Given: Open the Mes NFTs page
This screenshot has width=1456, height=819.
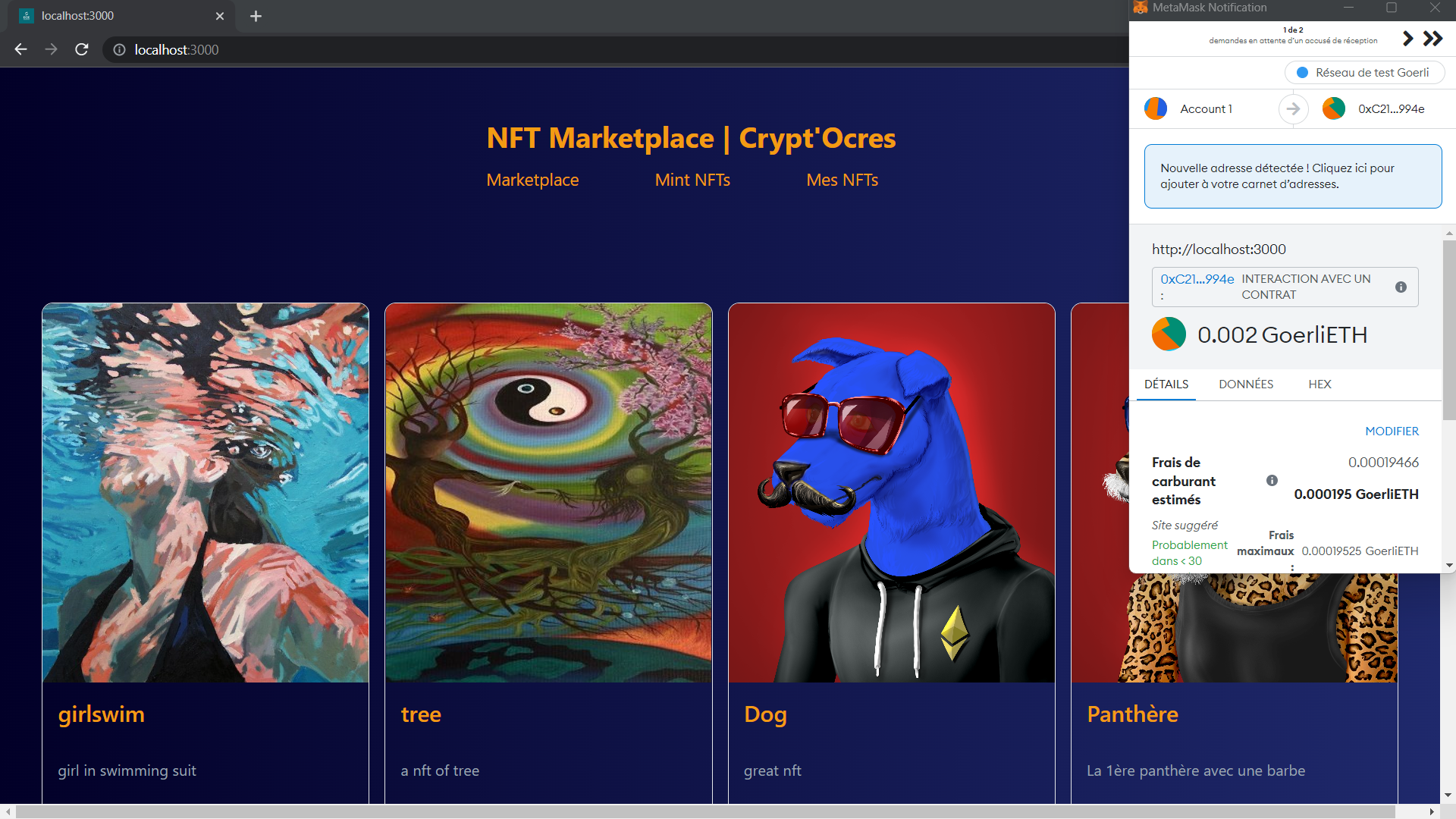Looking at the screenshot, I should [x=842, y=180].
